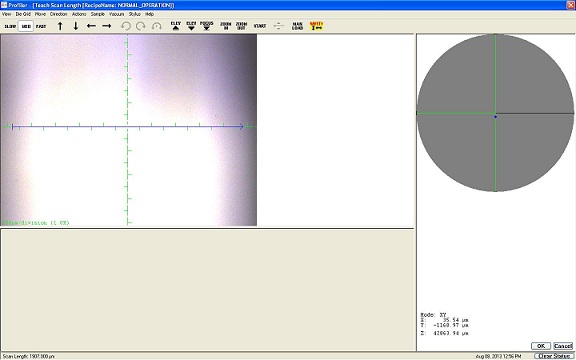The height and width of the screenshot is (360, 576).
Task: Select the SLOW stage speed
Action: (10, 26)
